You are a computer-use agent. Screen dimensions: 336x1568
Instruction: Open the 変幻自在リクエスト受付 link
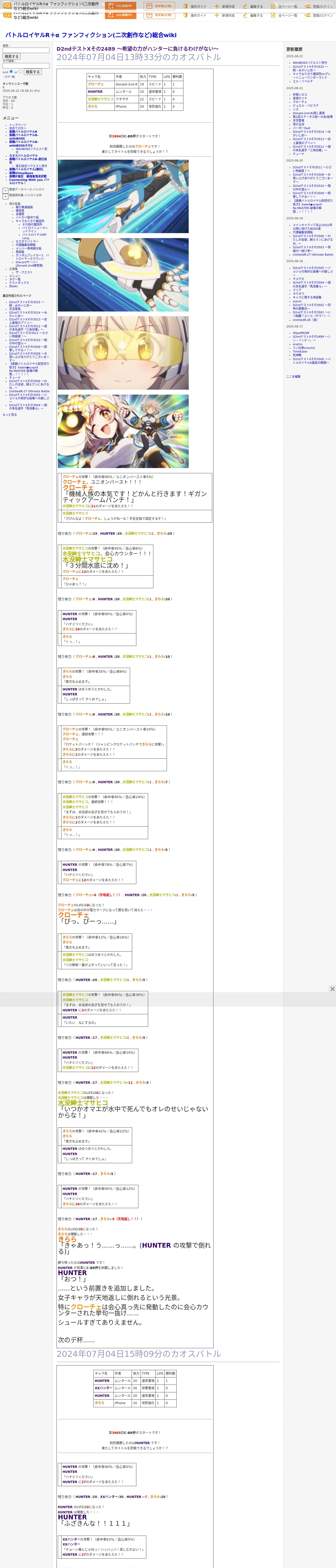pos(31,166)
